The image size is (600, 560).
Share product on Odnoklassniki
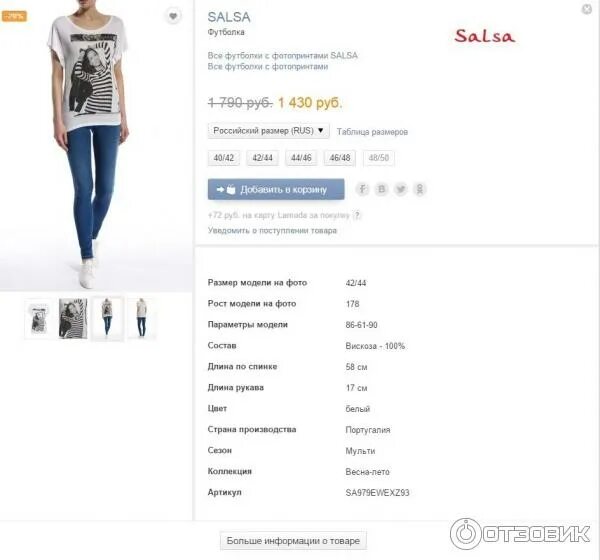[420, 189]
